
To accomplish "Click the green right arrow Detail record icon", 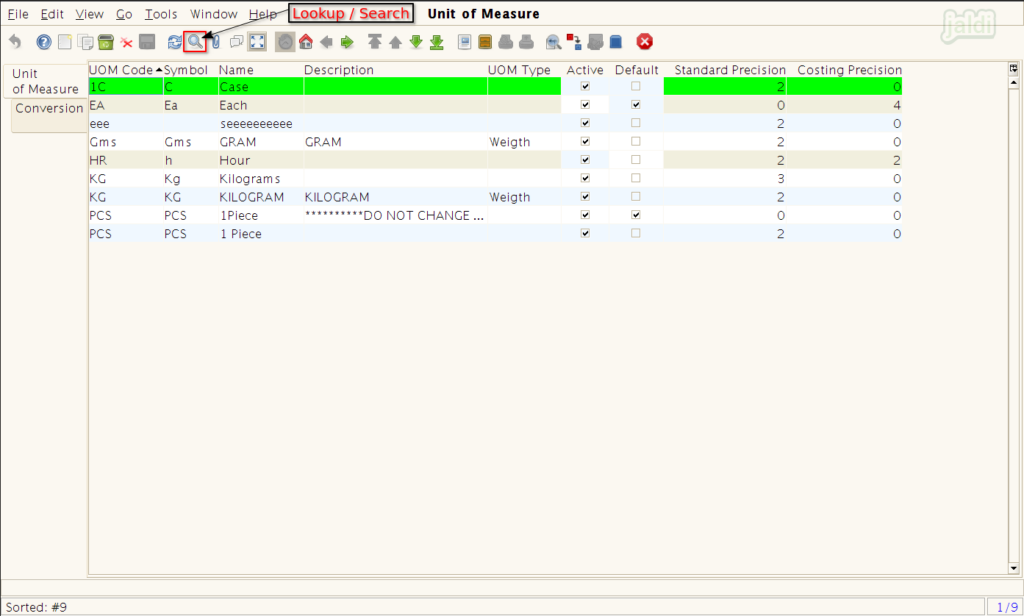I will pos(347,42).
